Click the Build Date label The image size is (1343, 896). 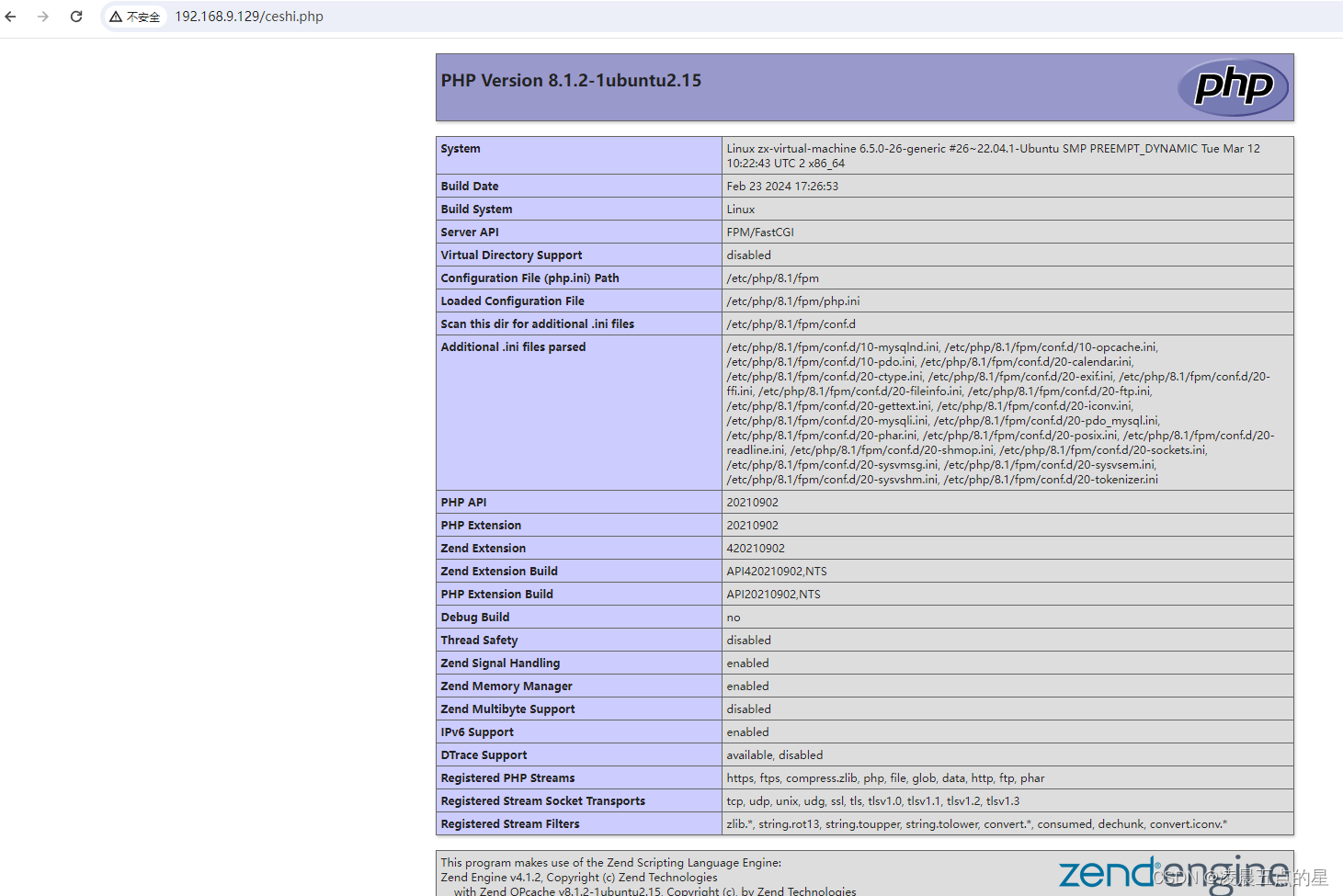coord(470,187)
